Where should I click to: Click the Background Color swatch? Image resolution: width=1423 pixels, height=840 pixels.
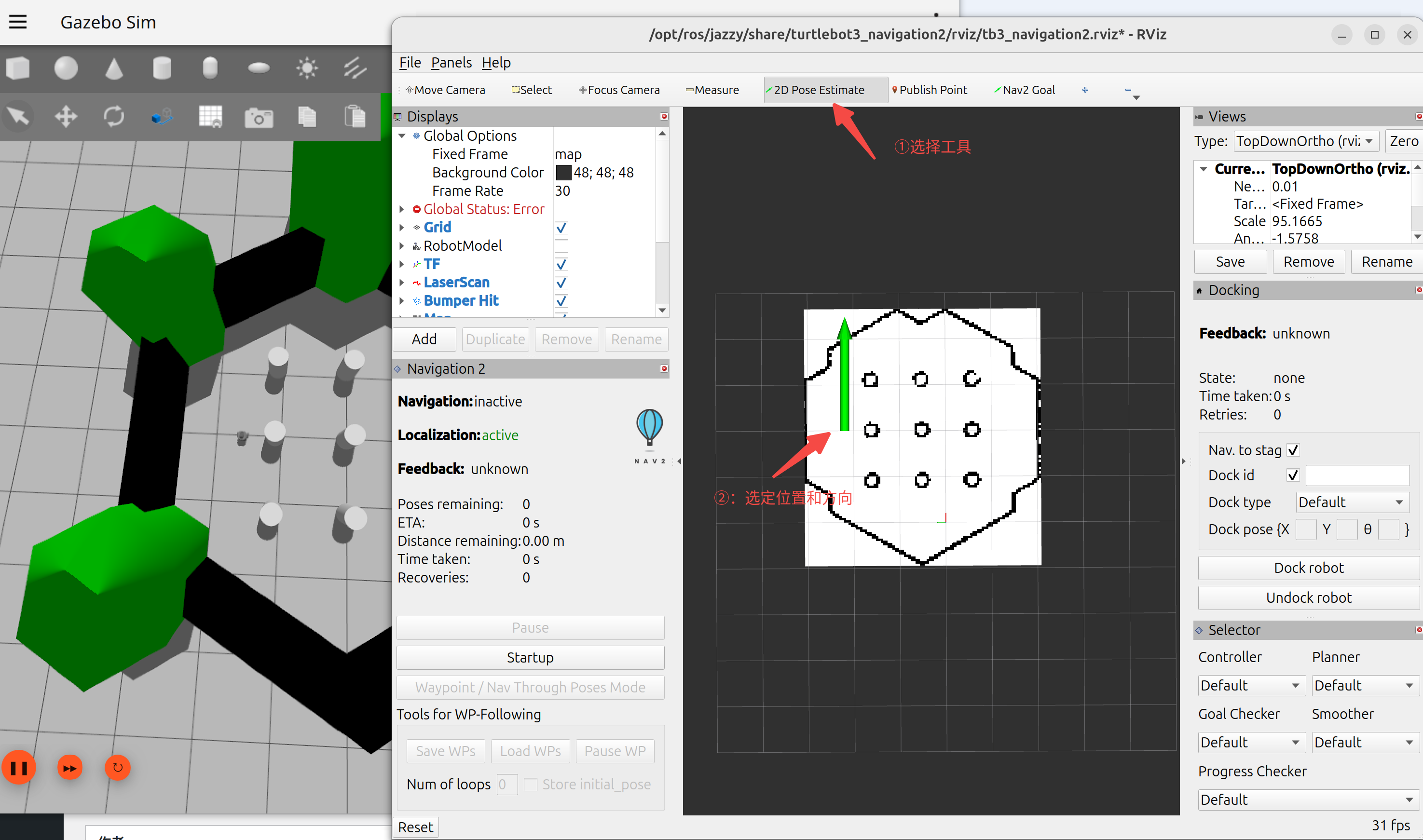pos(563,172)
